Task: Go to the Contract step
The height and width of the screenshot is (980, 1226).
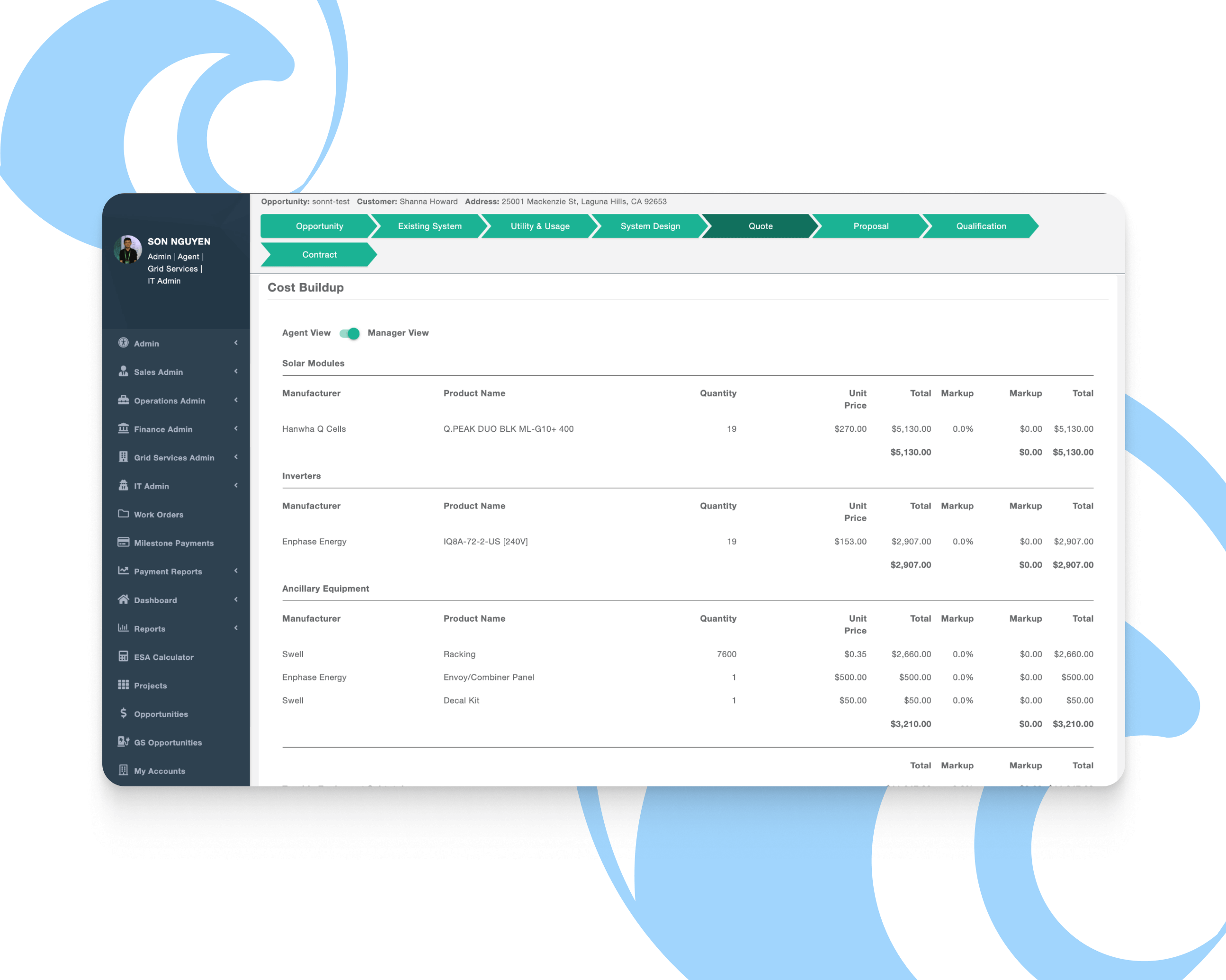Action: (x=319, y=255)
